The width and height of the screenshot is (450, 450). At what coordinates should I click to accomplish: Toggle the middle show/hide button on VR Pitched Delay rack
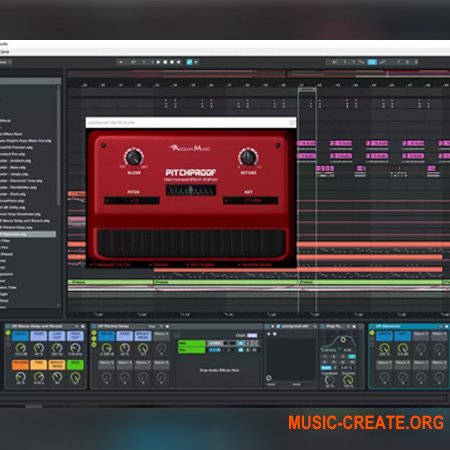tap(94, 339)
